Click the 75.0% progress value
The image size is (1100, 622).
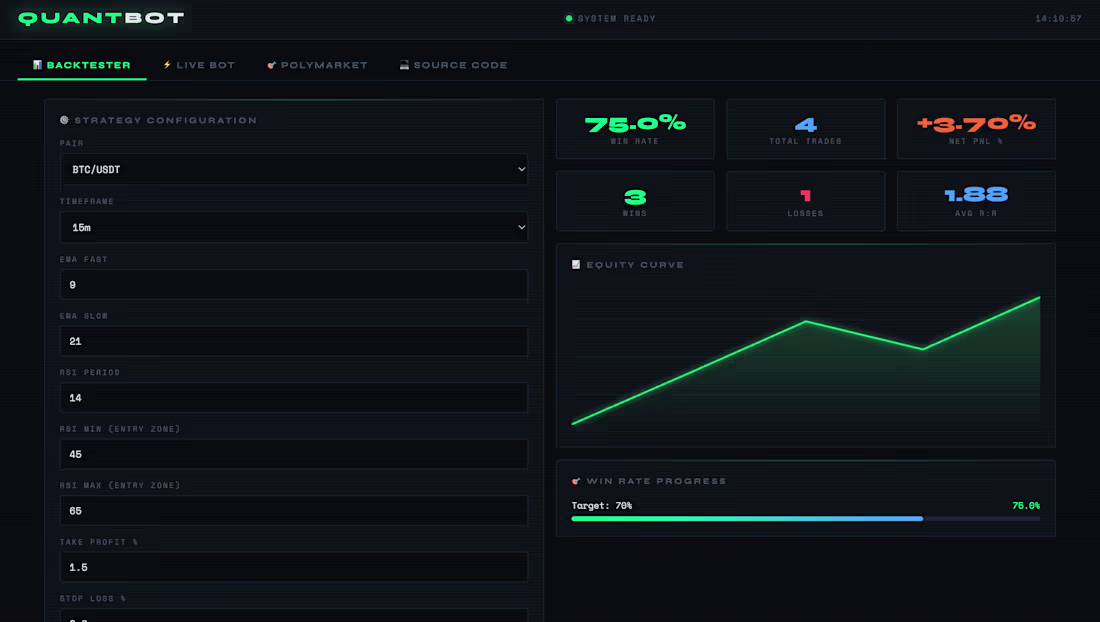[1026, 506]
